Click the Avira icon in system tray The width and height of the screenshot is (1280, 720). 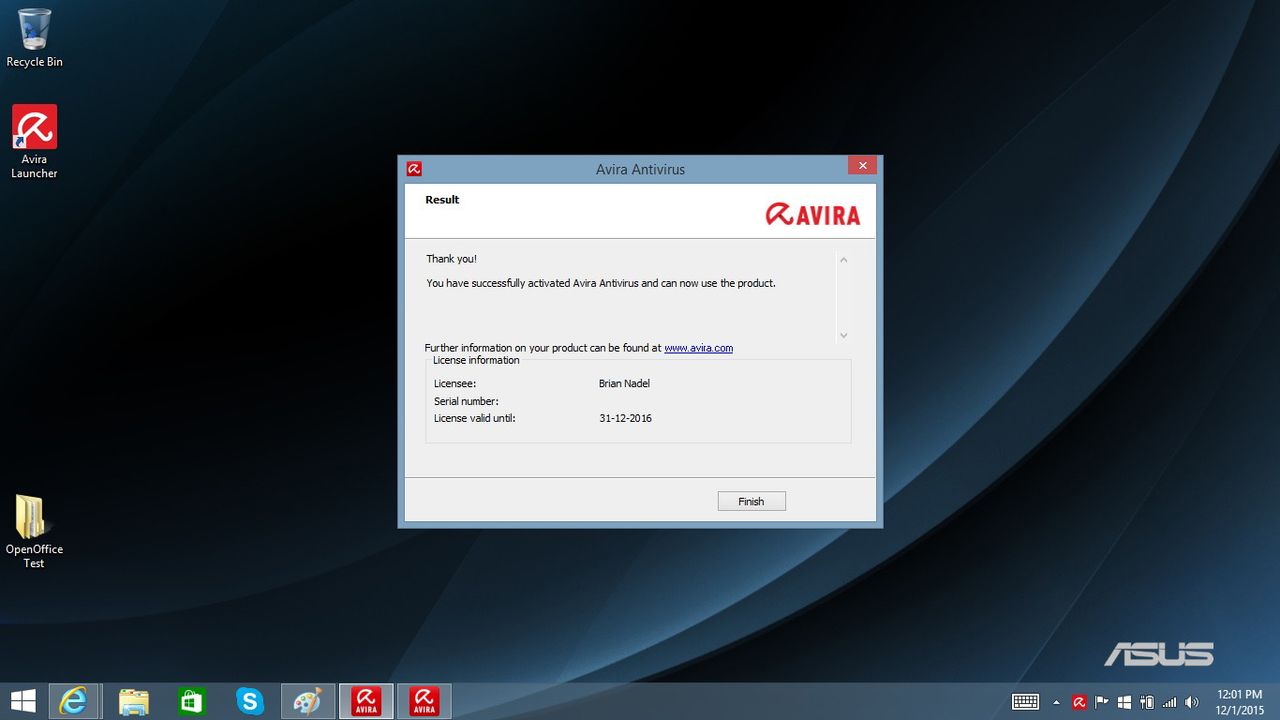click(1079, 702)
